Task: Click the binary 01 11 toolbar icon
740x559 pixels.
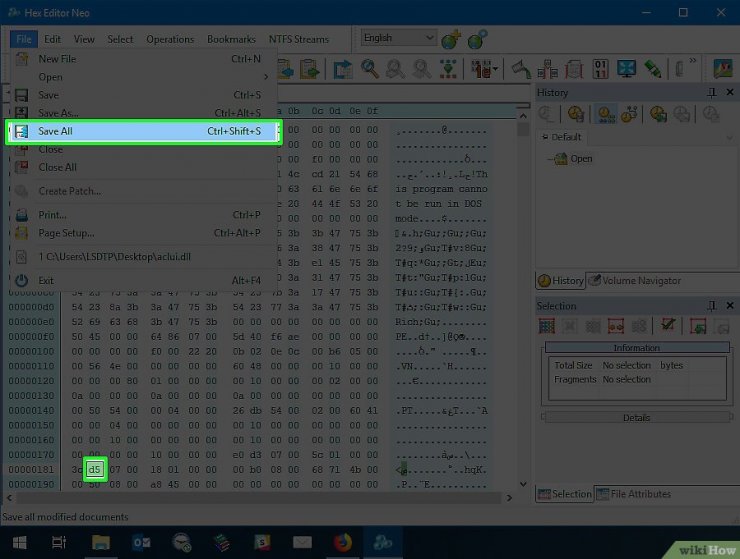Action: (600, 69)
